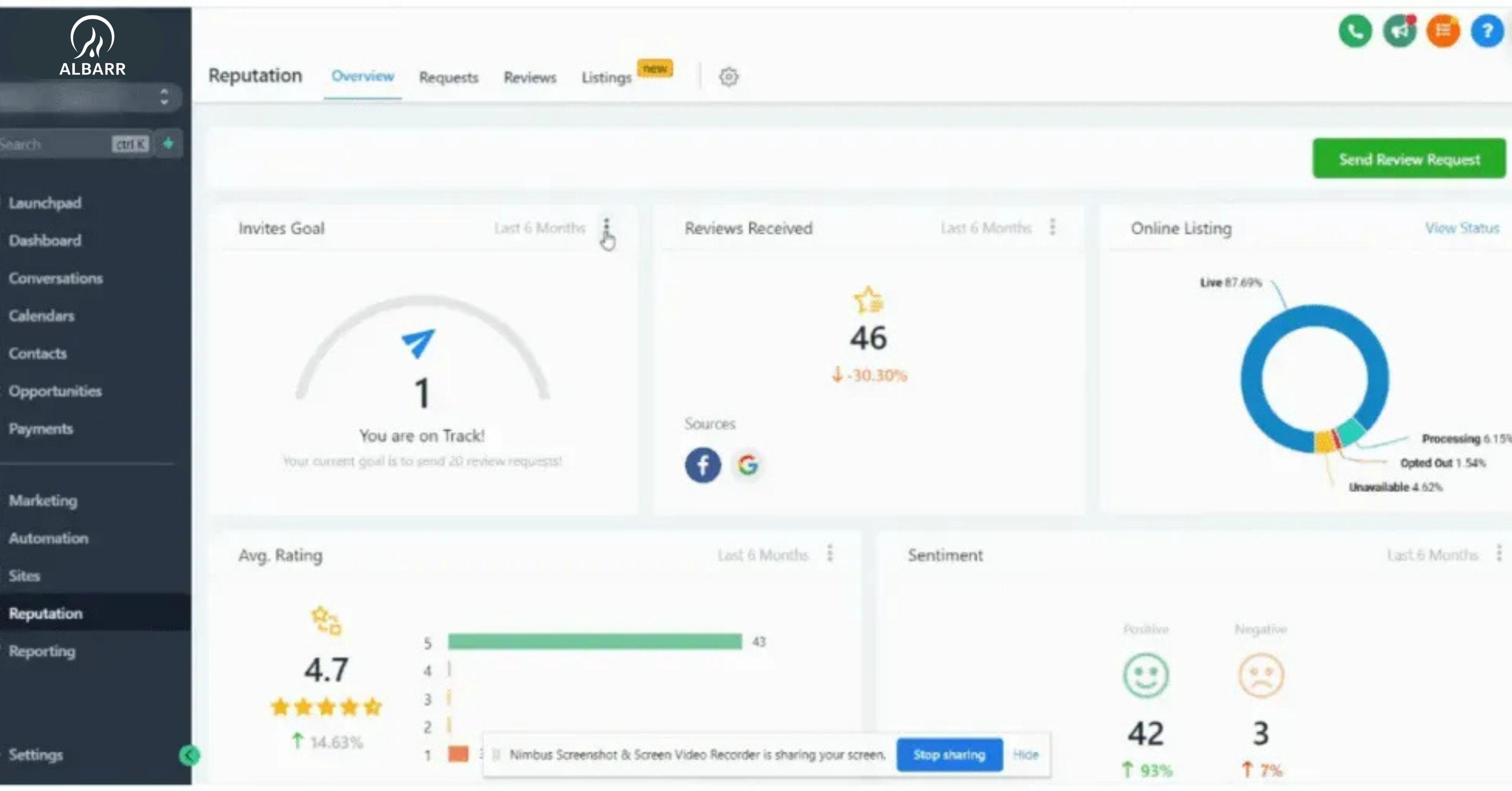Screen dimensions: 1512x791
Task: Collapse sidebar with green arrow button
Action: (189, 755)
